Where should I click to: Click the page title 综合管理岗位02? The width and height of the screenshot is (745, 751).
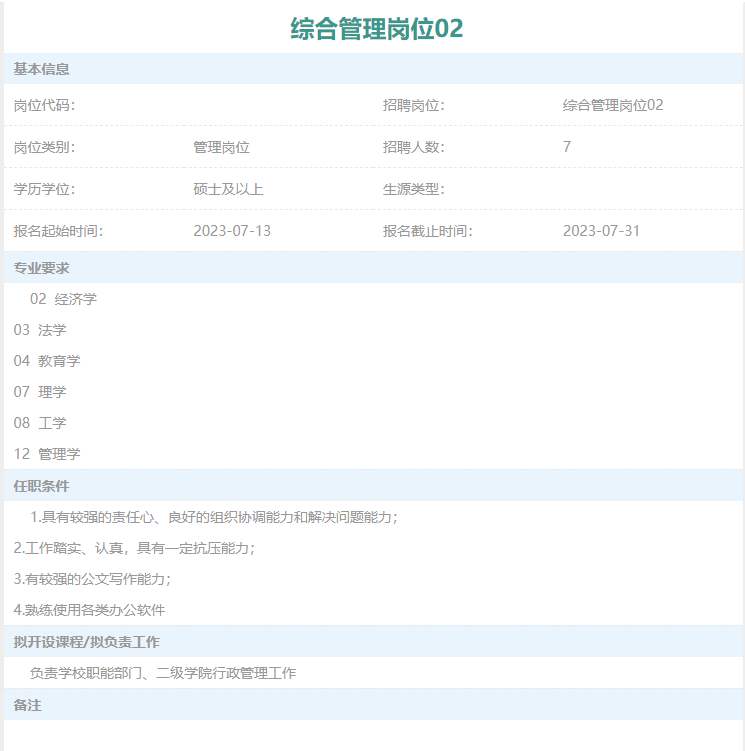377,28
